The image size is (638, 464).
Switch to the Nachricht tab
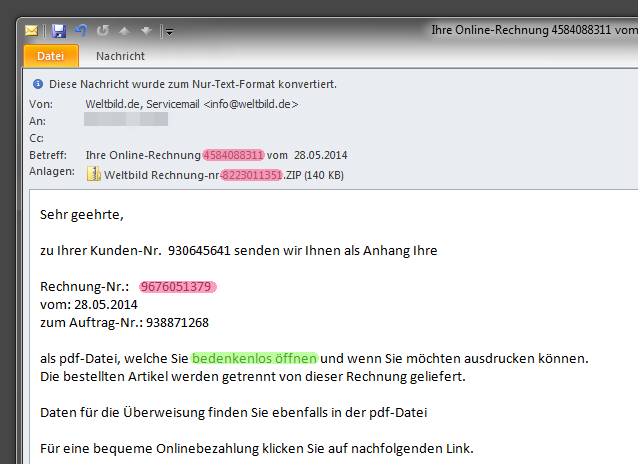coord(120,56)
